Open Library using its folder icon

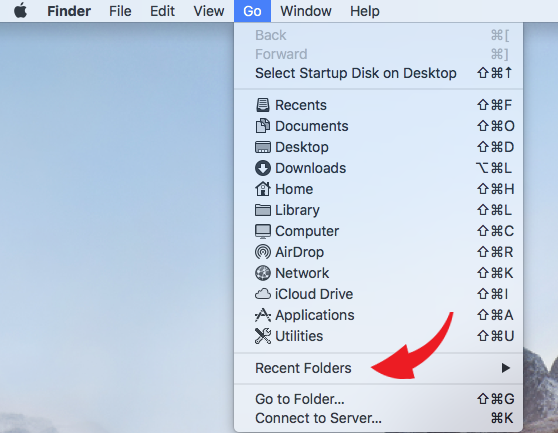point(263,210)
